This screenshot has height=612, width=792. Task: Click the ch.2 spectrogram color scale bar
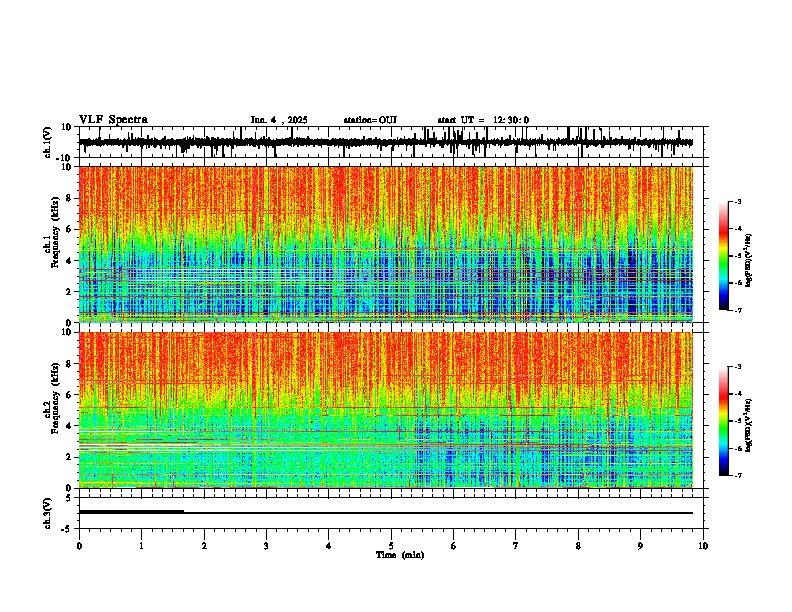tap(723, 421)
